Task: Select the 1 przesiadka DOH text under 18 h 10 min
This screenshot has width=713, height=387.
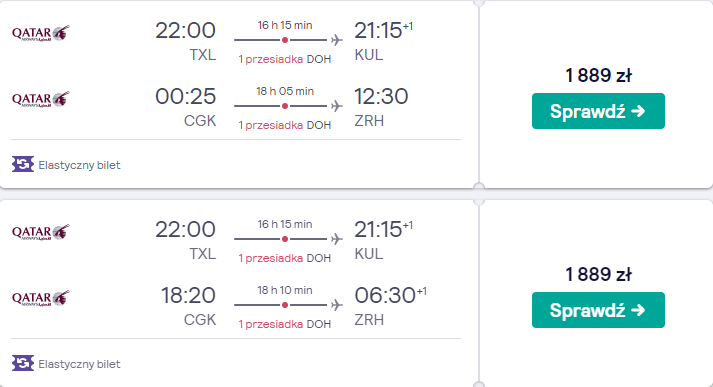Action: pos(285,324)
